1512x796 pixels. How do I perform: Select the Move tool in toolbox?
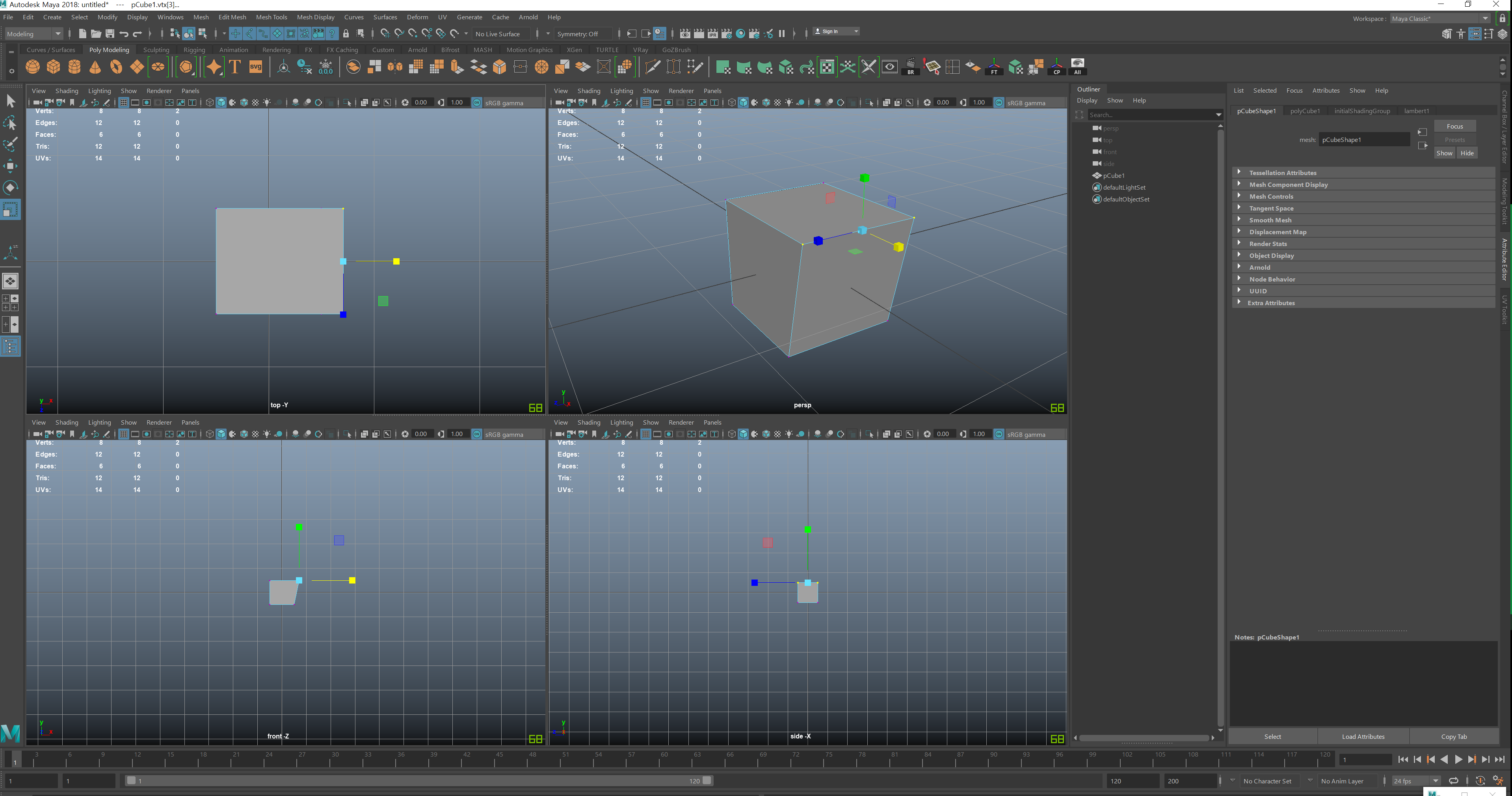click(11, 166)
